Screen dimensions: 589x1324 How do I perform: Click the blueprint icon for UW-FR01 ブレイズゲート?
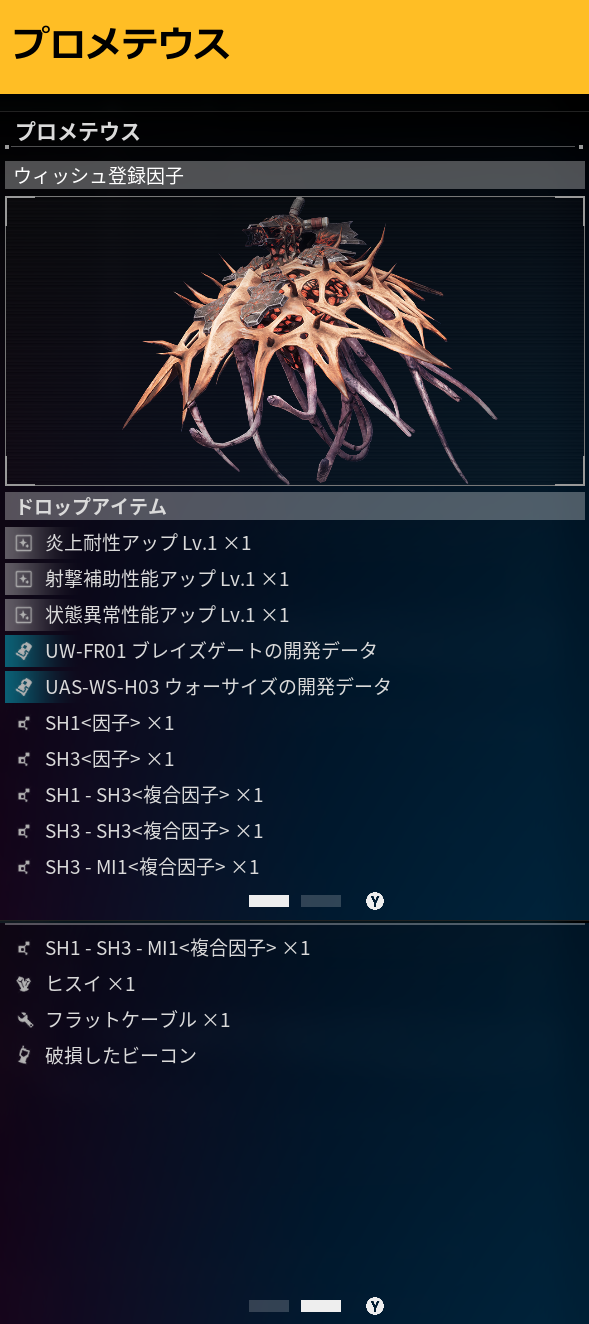(24, 652)
